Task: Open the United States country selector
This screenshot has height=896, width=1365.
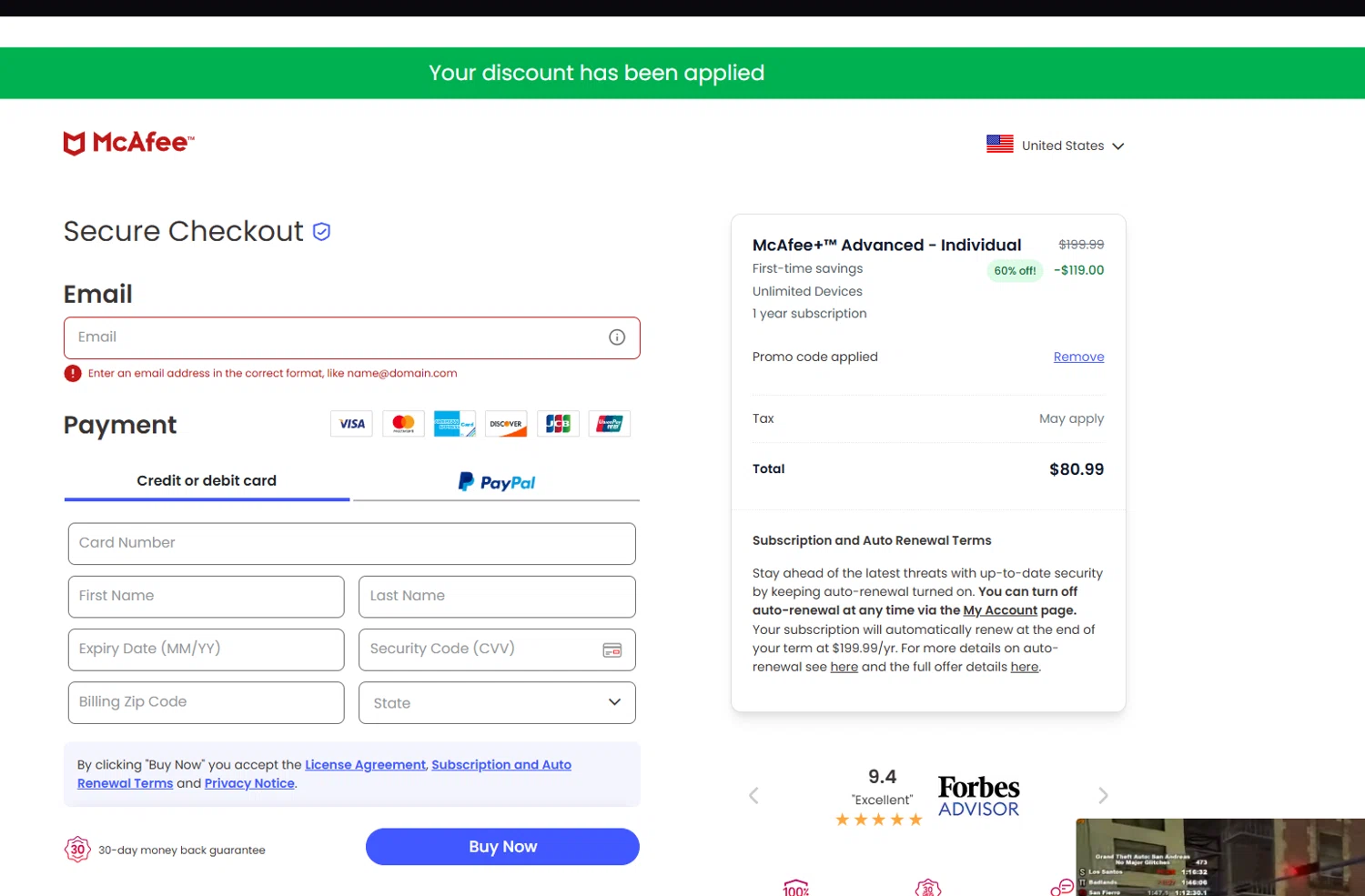Action: [x=1056, y=146]
